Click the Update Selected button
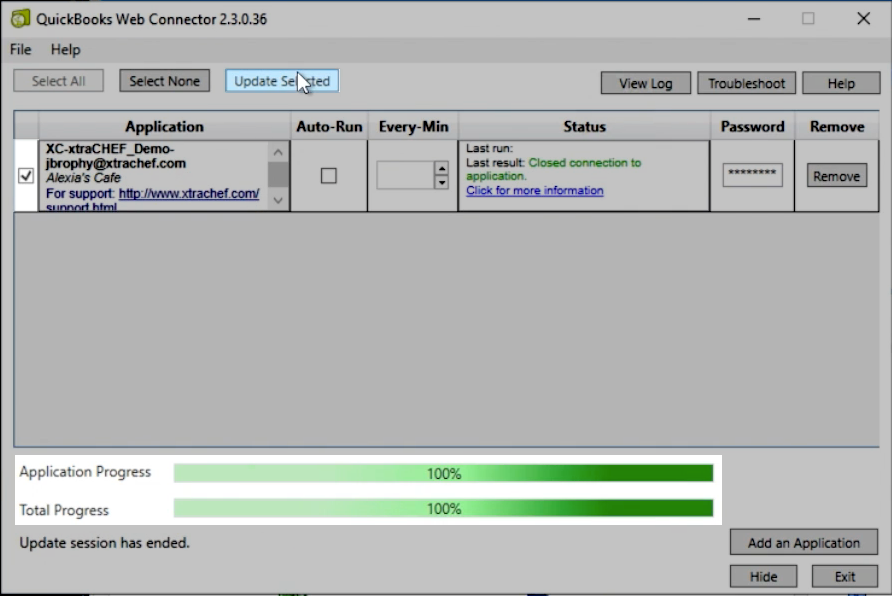 280,81
